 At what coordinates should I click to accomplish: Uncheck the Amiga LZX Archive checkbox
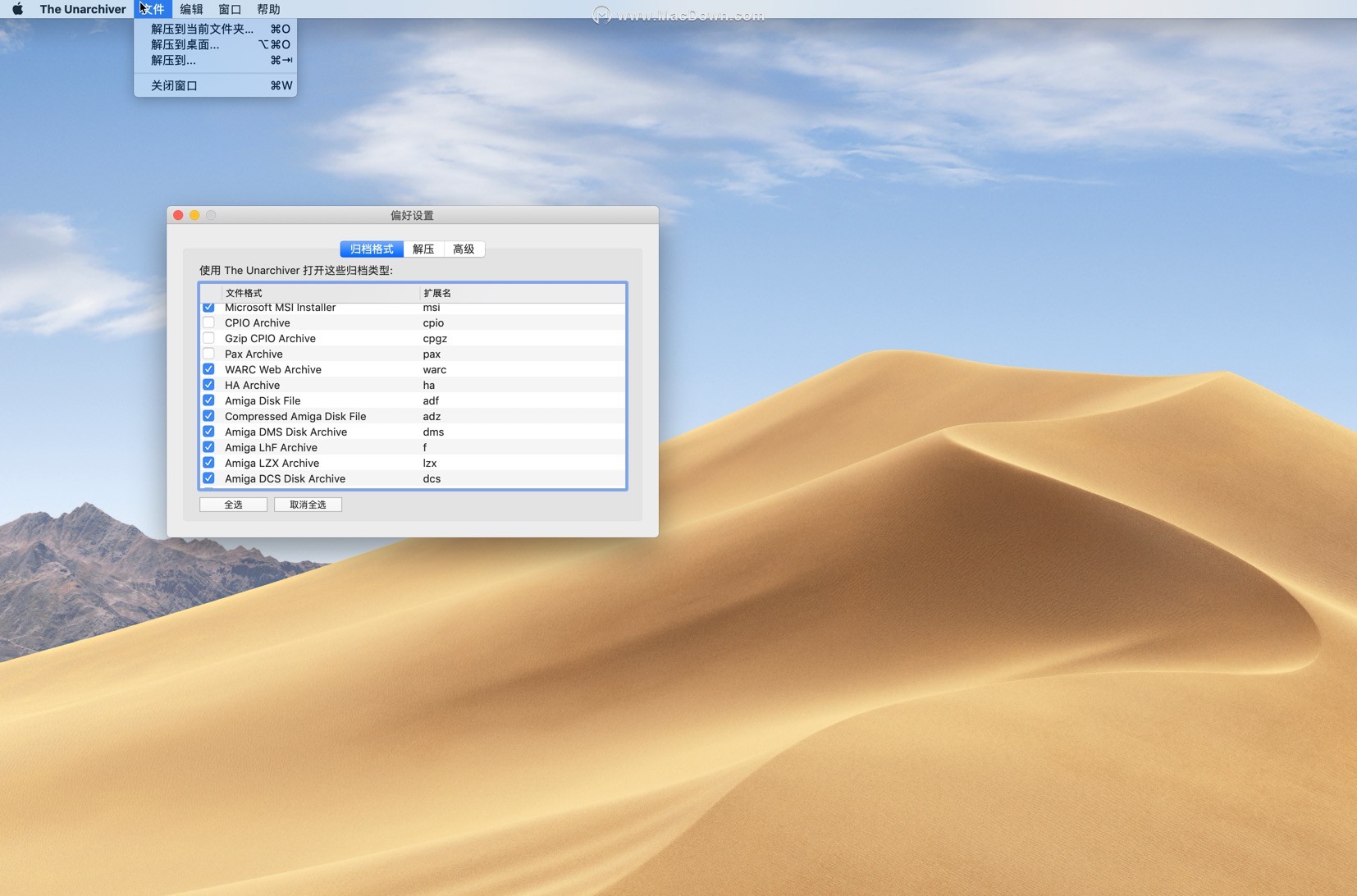(208, 463)
